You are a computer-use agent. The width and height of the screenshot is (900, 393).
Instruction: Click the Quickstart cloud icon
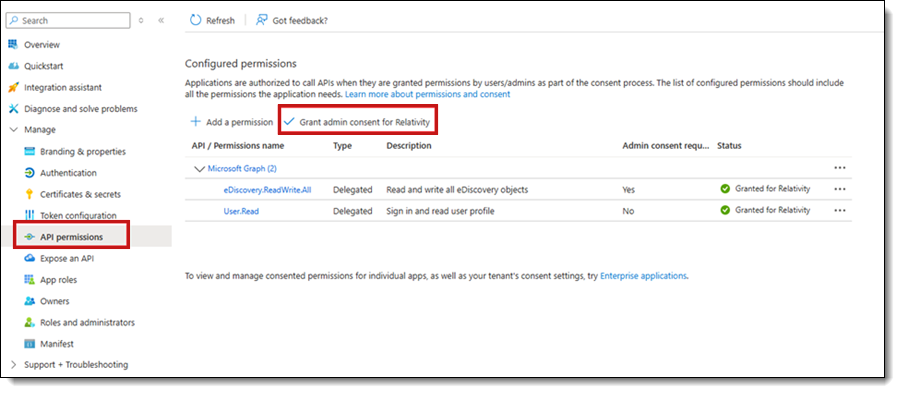pyautogui.click(x=13, y=66)
